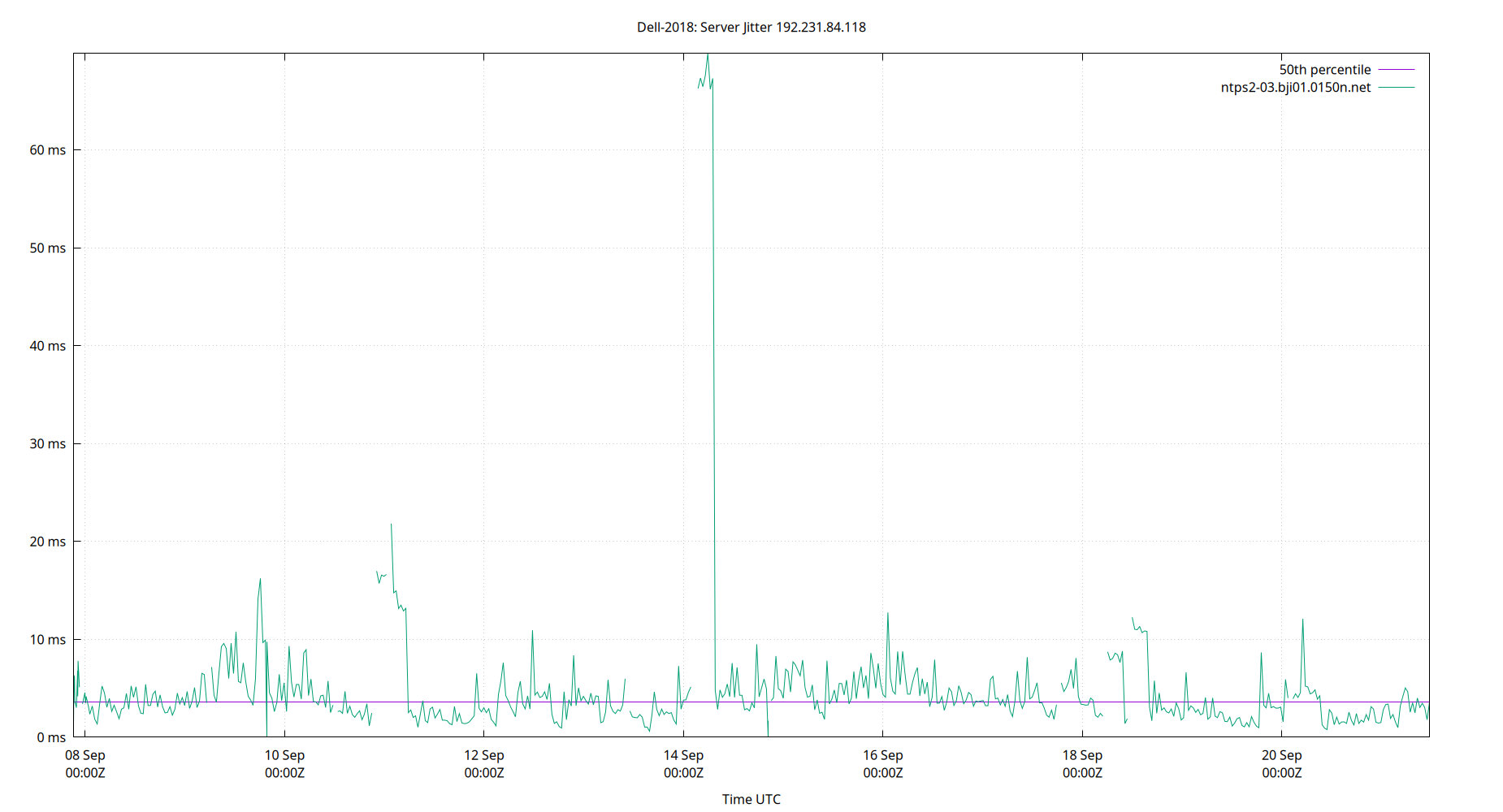Viewport: 1503px width, 812px height.
Task: Click the '20 Sep' x-axis date label
Action: tap(1282, 755)
